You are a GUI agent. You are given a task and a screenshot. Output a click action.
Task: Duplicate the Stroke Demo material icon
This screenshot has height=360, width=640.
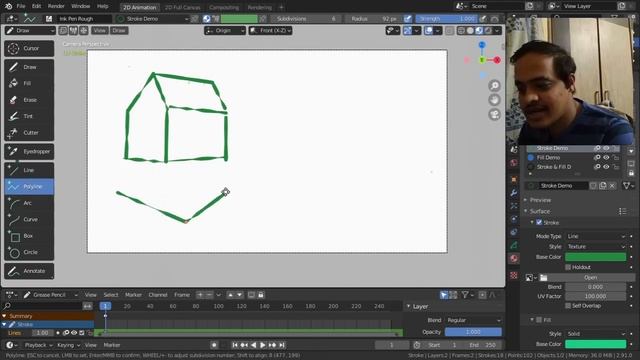tap(603, 186)
